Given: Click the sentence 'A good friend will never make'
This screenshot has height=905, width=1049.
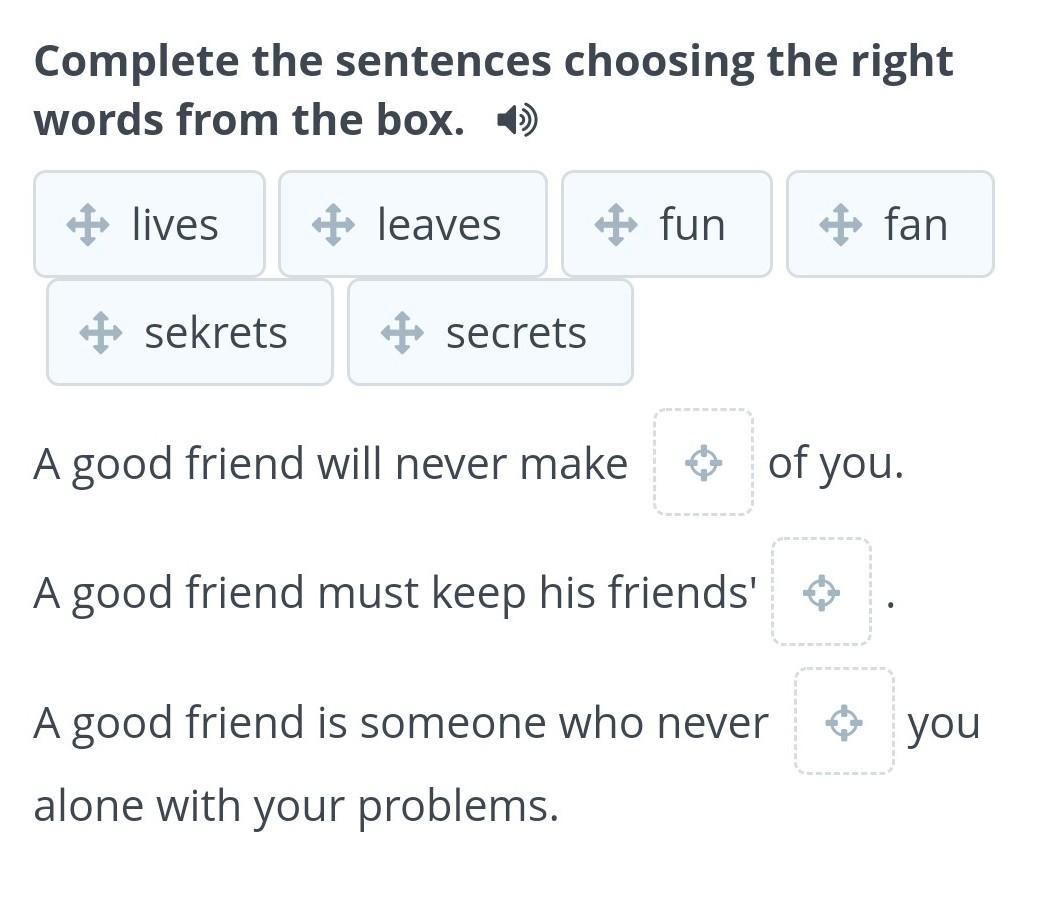Looking at the screenshot, I should (330, 464).
